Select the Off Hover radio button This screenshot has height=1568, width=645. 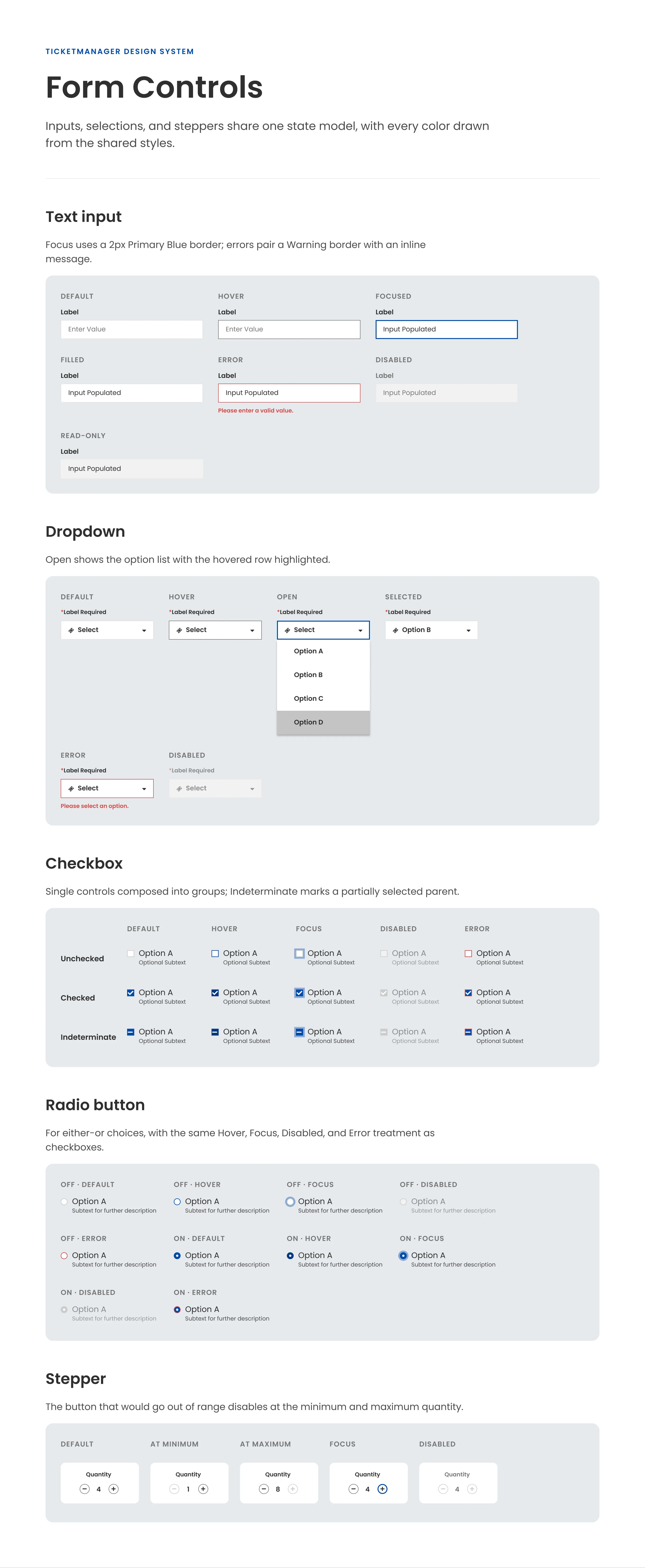[x=177, y=1201]
